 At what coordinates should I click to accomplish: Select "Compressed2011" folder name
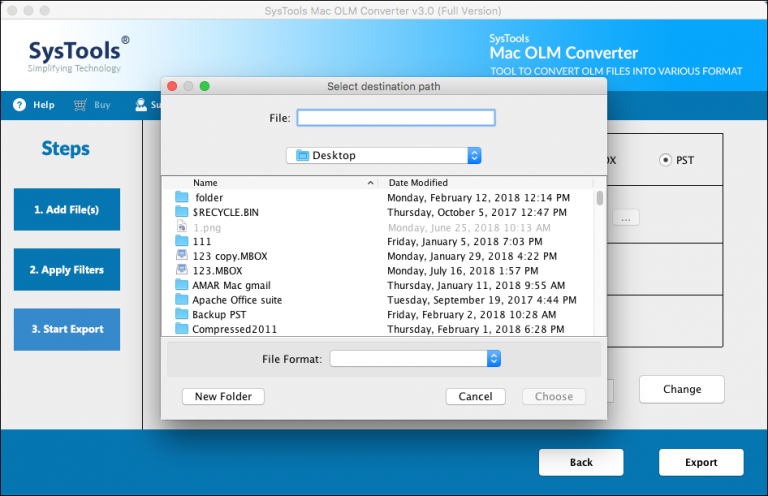[235, 329]
